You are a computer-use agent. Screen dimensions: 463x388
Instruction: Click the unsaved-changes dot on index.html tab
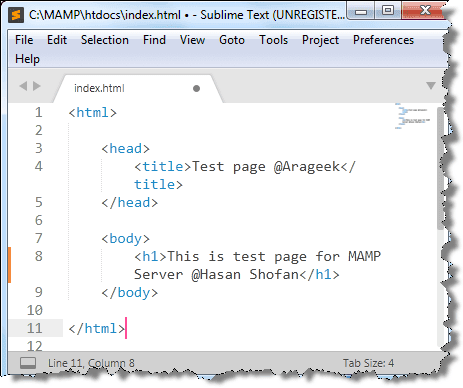[196, 88]
